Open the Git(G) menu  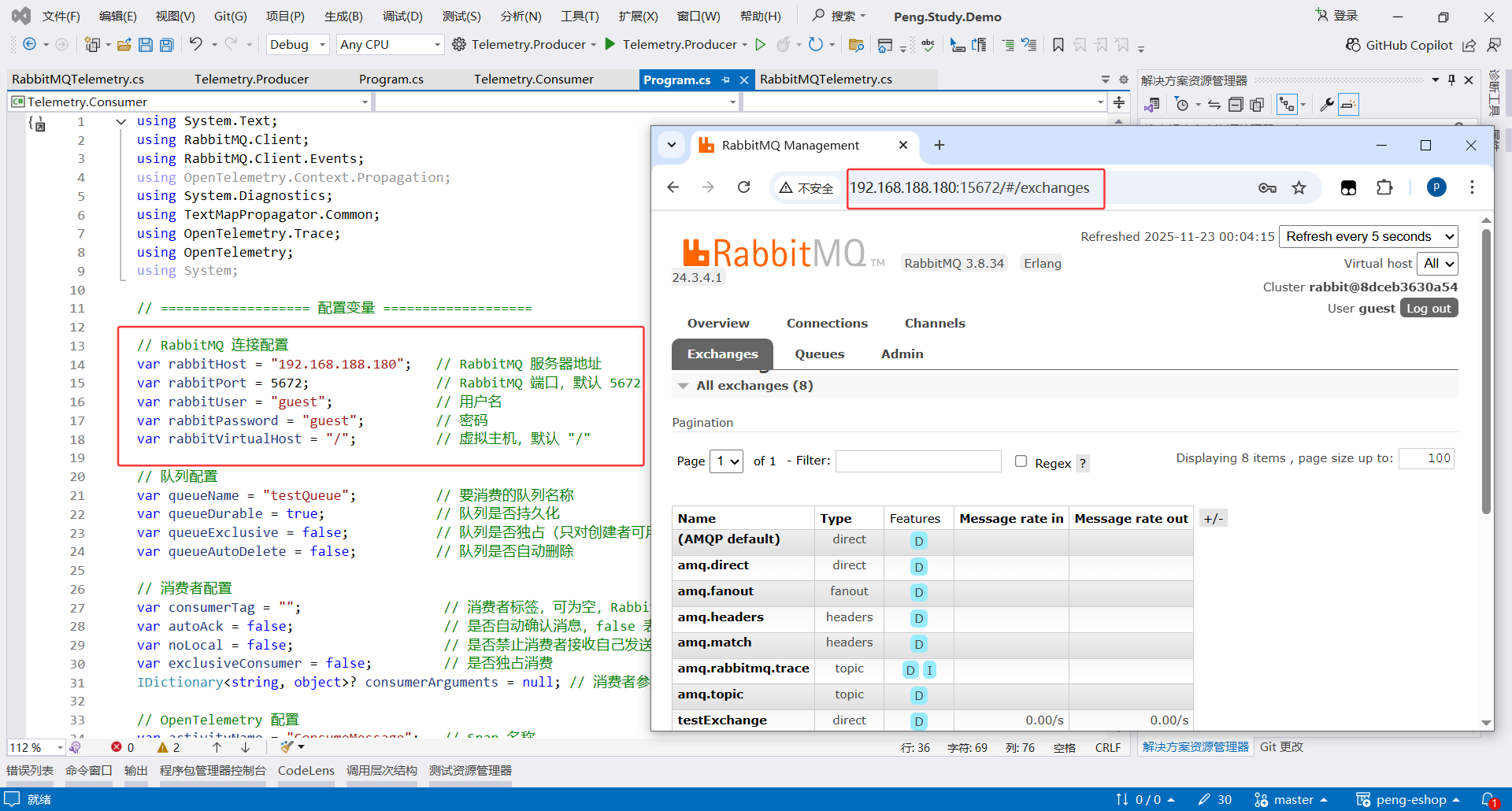230,17
